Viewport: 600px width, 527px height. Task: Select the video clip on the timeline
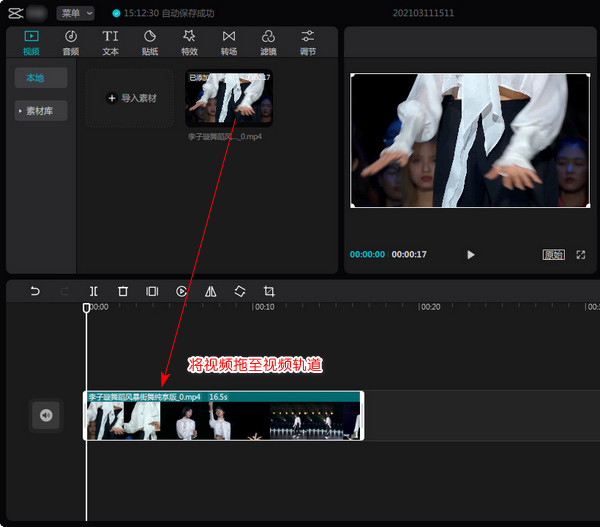(223, 416)
